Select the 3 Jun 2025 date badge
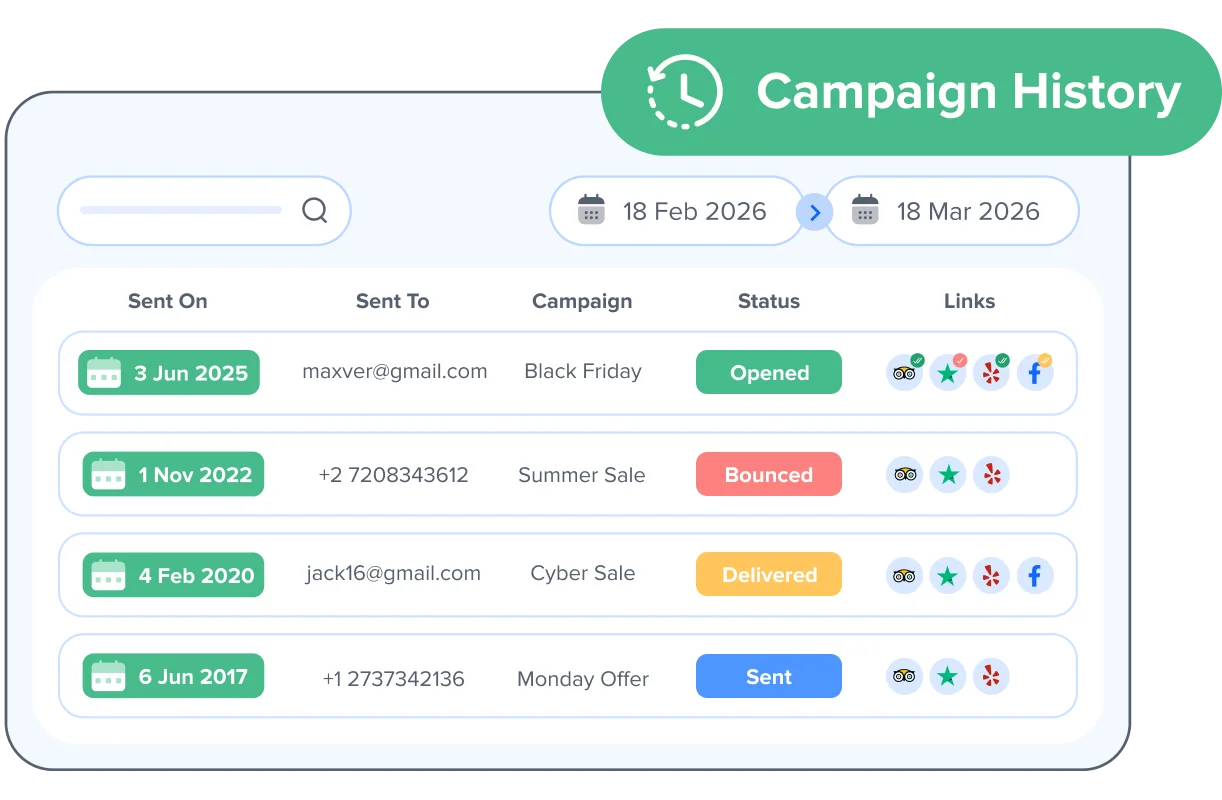This screenshot has height=800, width=1222. pos(169,373)
